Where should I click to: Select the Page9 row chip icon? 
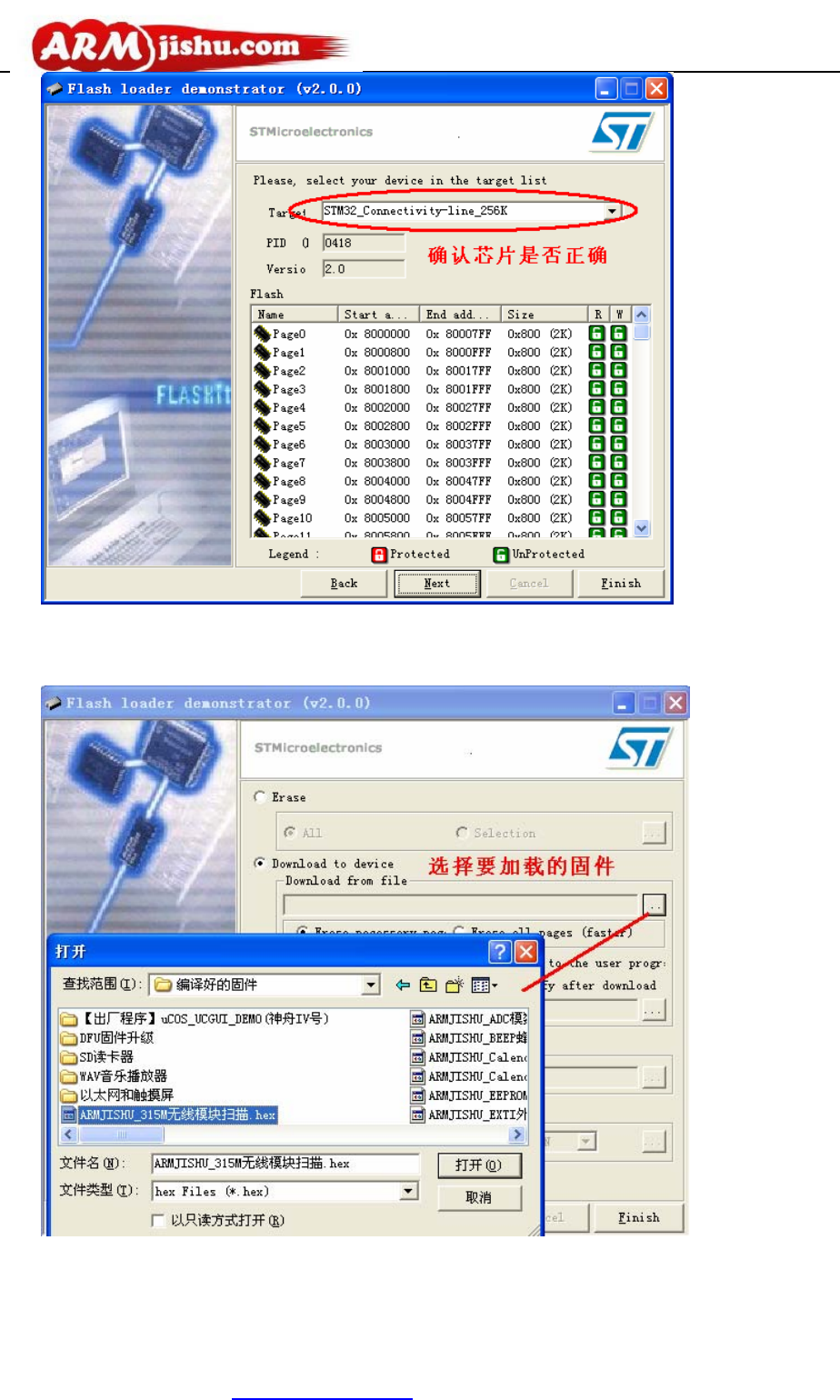263,499
